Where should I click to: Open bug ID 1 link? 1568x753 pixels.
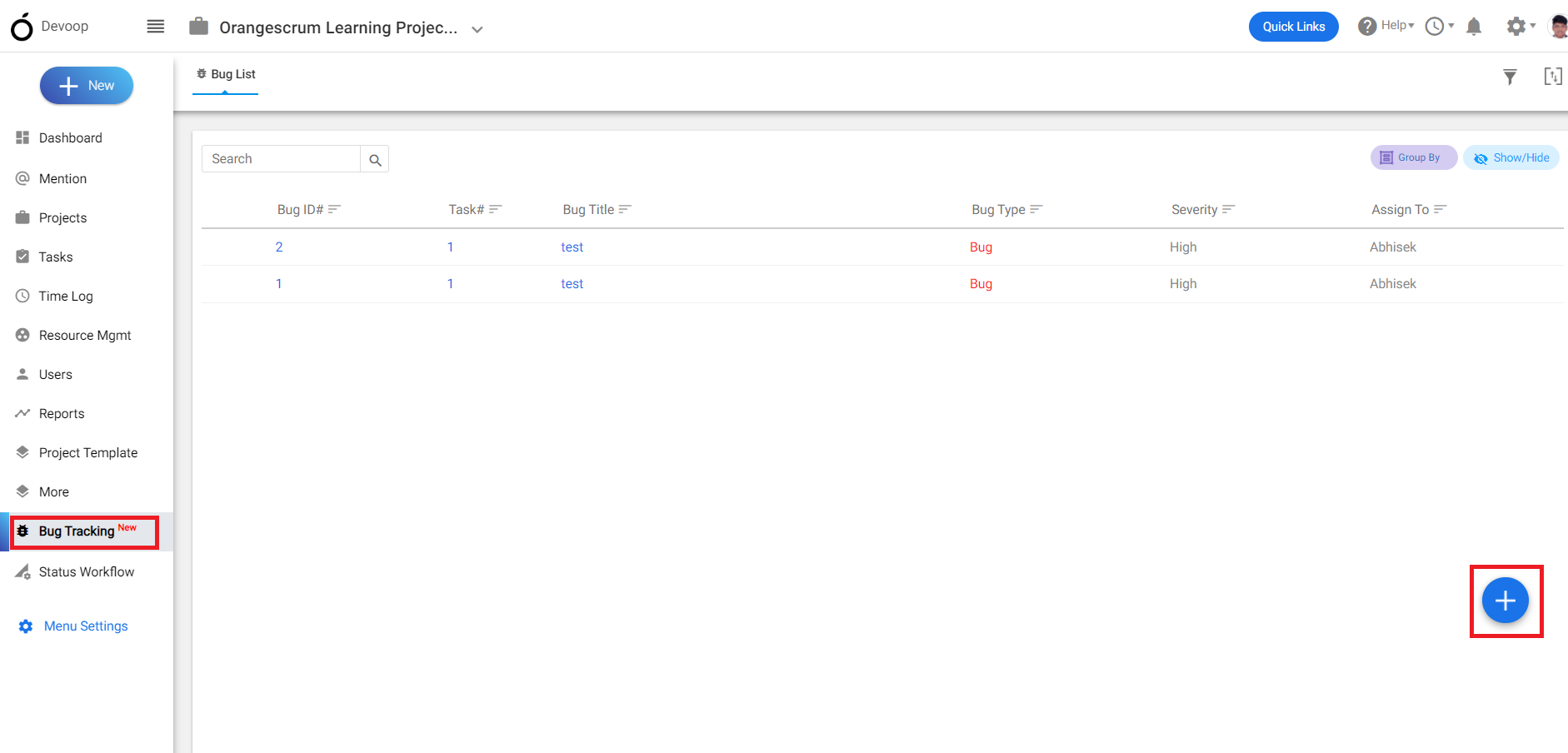pos(279,284)
